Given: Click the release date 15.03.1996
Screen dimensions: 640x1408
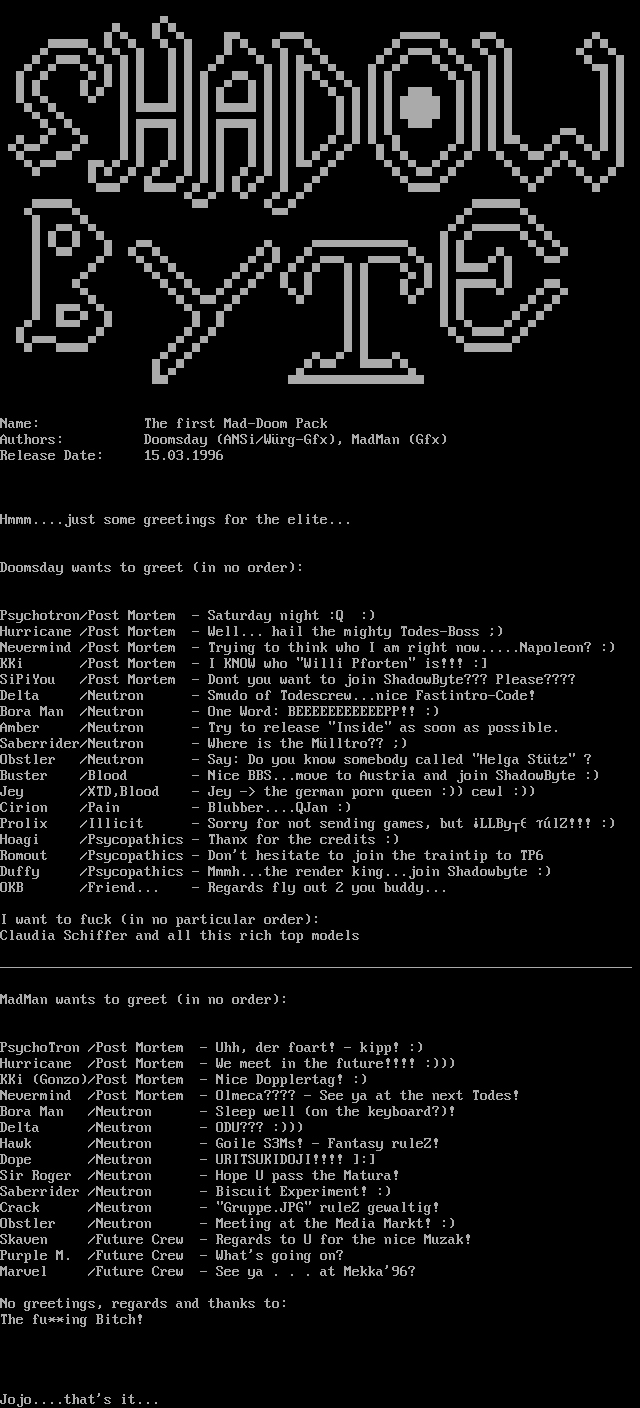Looking at the screenshot, I should pyautogui.click(x=183, y=456).
